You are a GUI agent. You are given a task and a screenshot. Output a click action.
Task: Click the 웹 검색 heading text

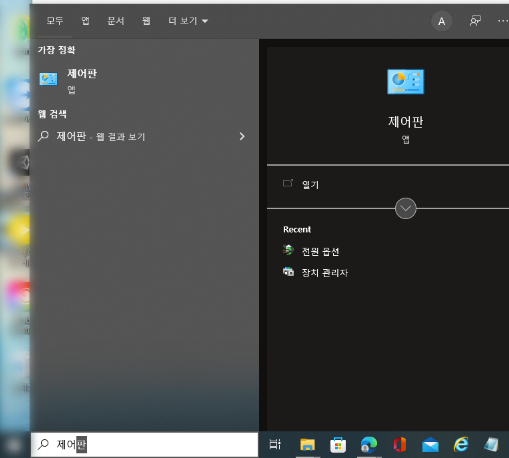[52, 114]
